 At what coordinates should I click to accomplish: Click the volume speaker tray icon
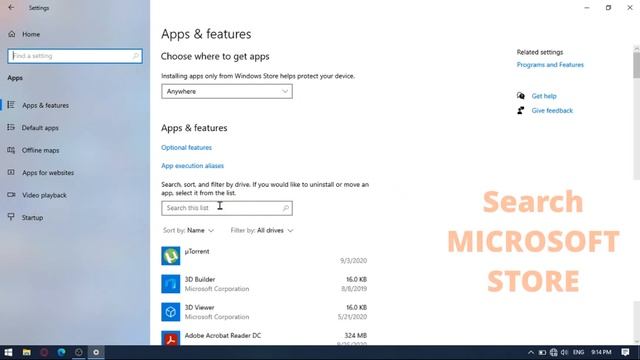point(564,352)
